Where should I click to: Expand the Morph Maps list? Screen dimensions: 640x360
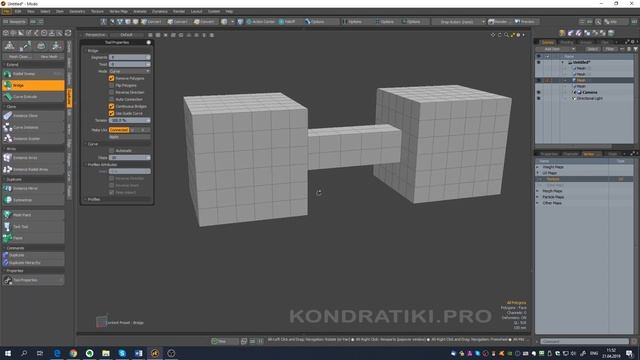538,191
